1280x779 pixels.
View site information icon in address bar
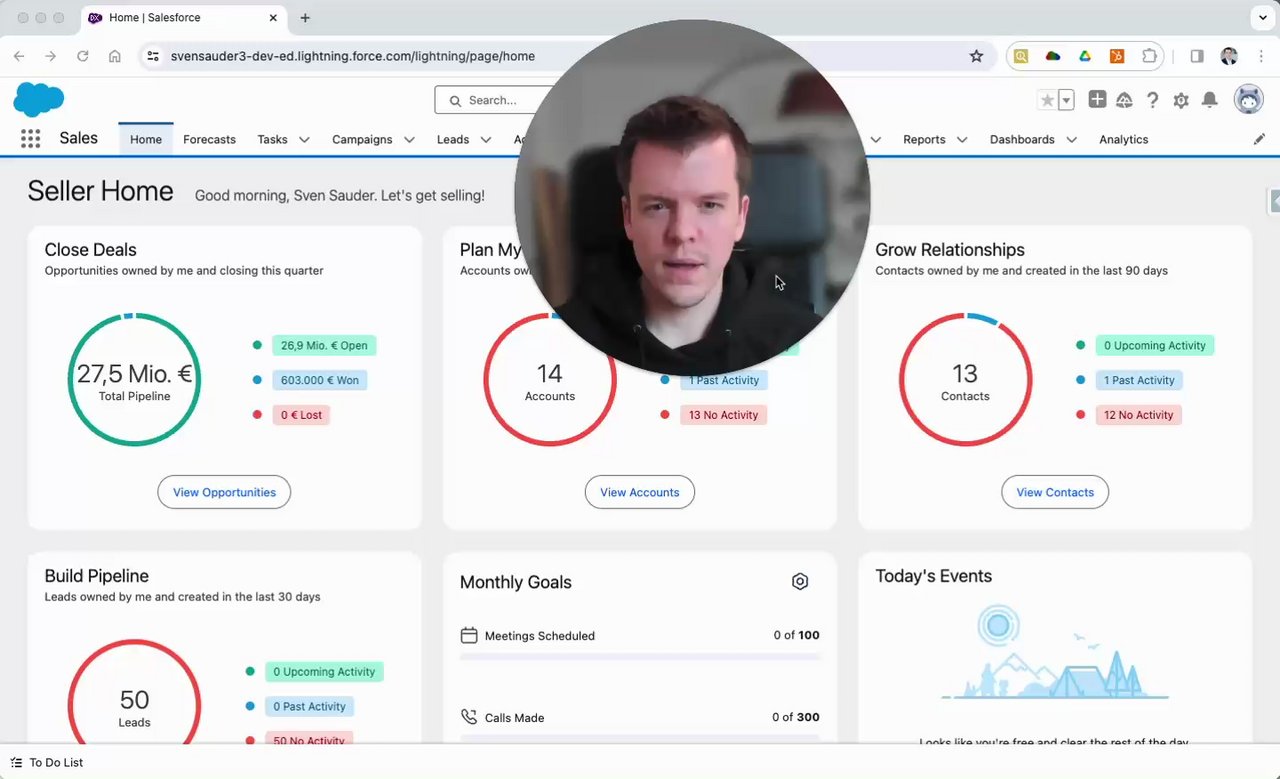click(152, 56)
